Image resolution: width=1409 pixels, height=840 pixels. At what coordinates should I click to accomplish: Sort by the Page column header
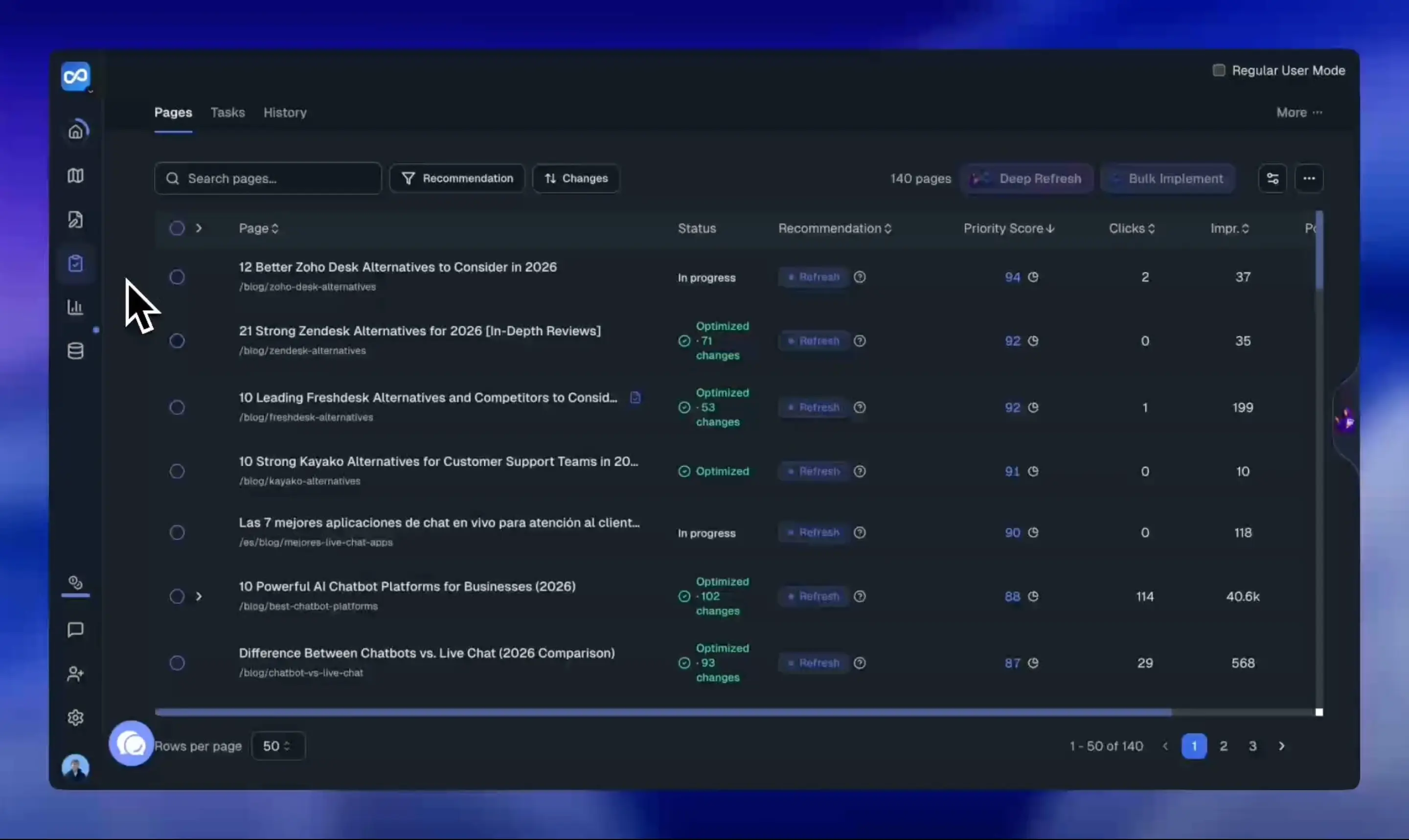[259, 228]
